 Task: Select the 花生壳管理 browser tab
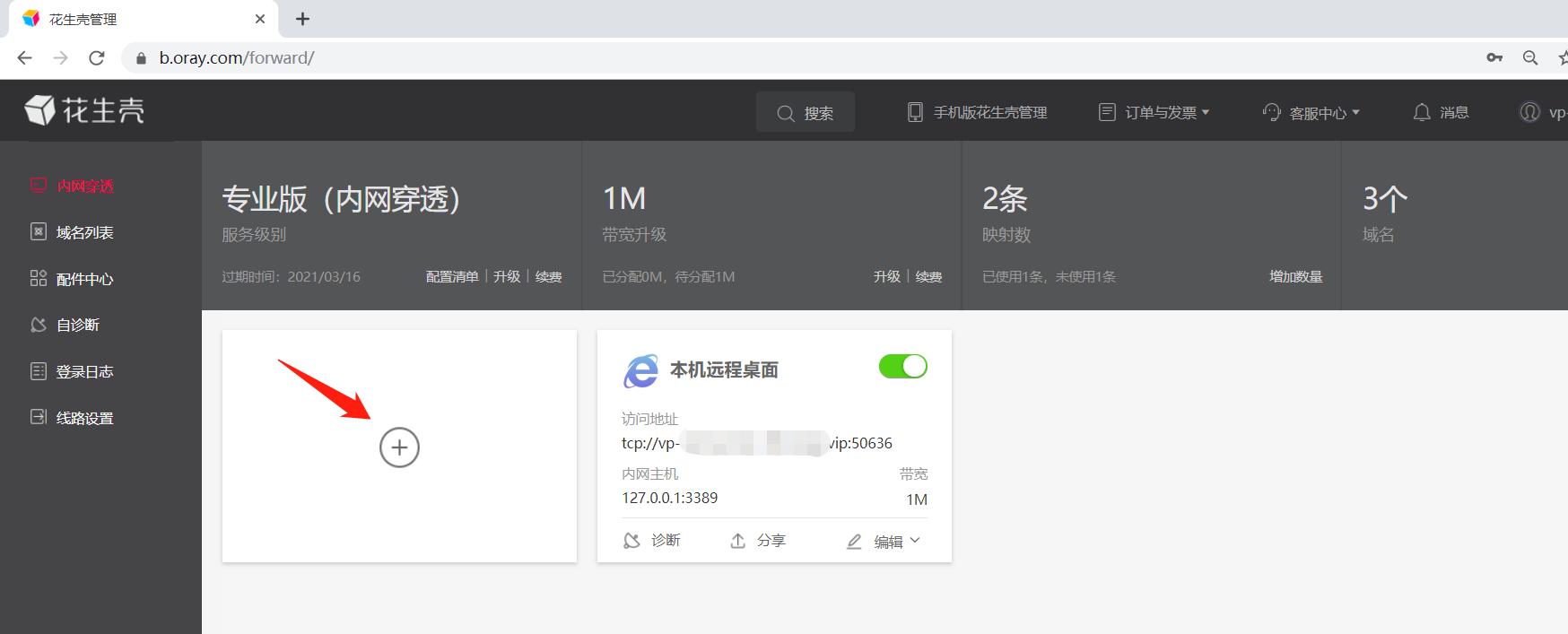[143, 19]
